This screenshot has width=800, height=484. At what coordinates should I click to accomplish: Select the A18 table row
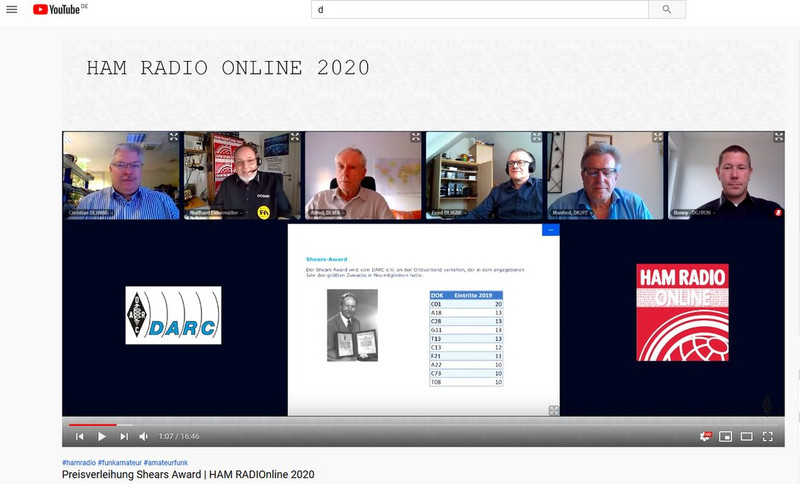(466, 313)
